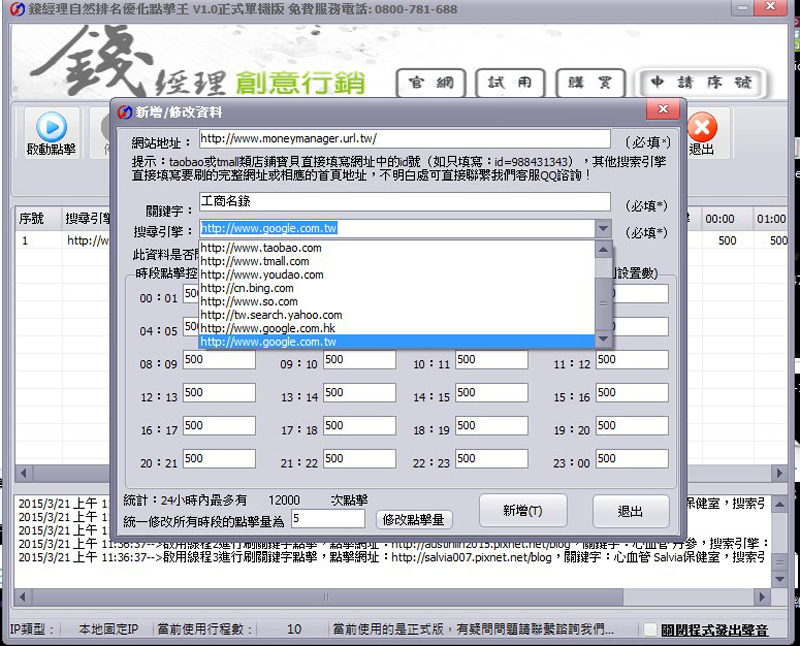The height and width of the screenshot is (646, 800).
Task: Click the 網站地址 URL input field
Action: pos(405,139)
